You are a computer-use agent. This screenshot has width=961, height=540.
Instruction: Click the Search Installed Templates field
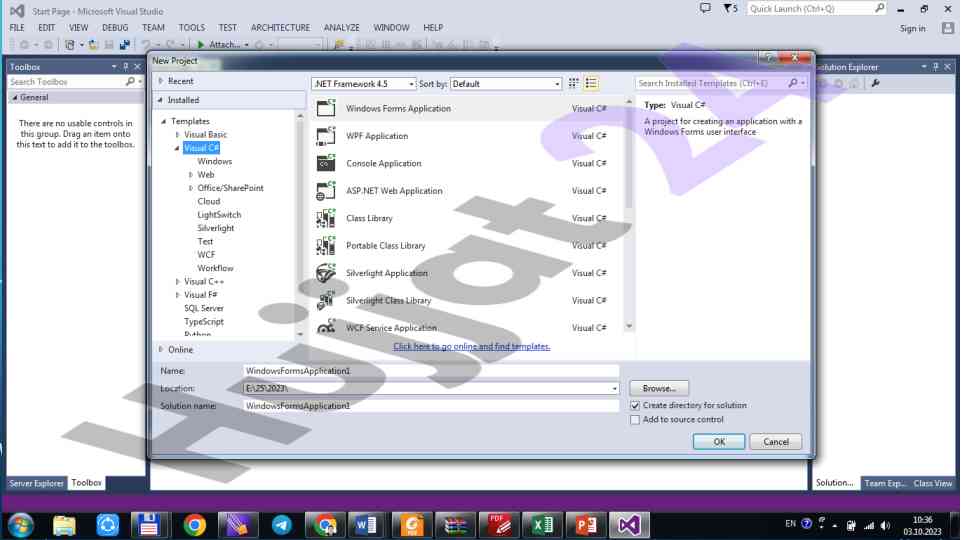pyautogui.click(x=712, y=83)
